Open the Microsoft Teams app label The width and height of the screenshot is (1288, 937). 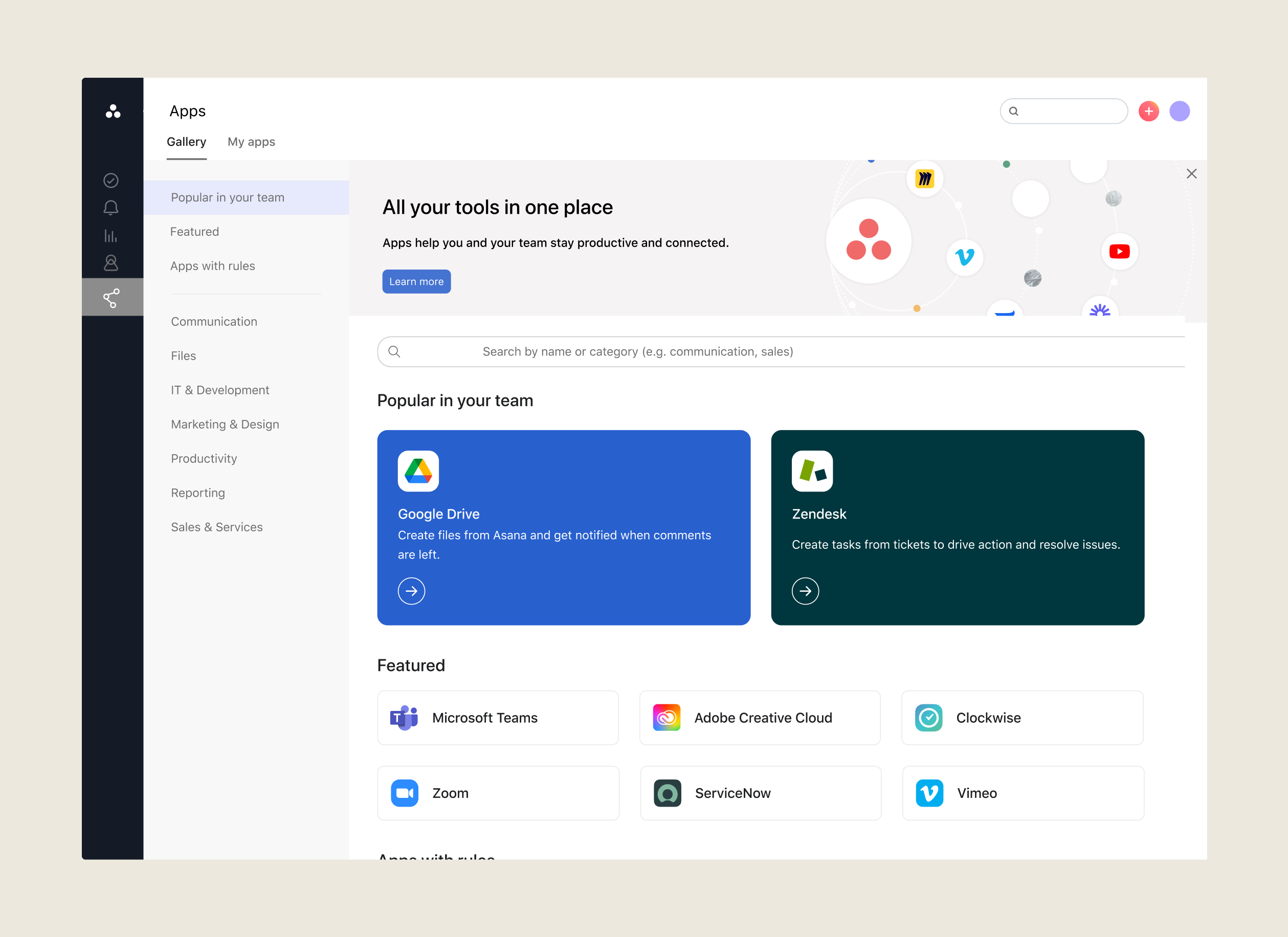tap(485, 718)
